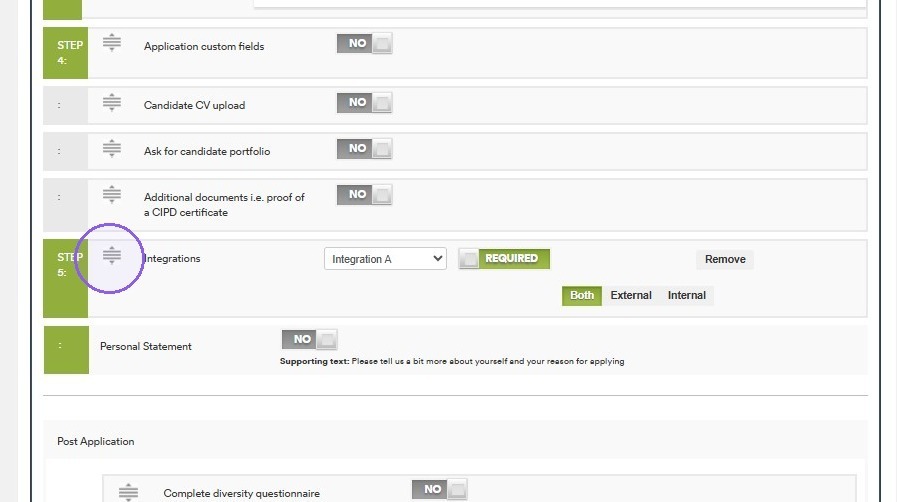Click the green STEP 5 label block
Viewport: 897px width, 502px height.
pos(66,278)
